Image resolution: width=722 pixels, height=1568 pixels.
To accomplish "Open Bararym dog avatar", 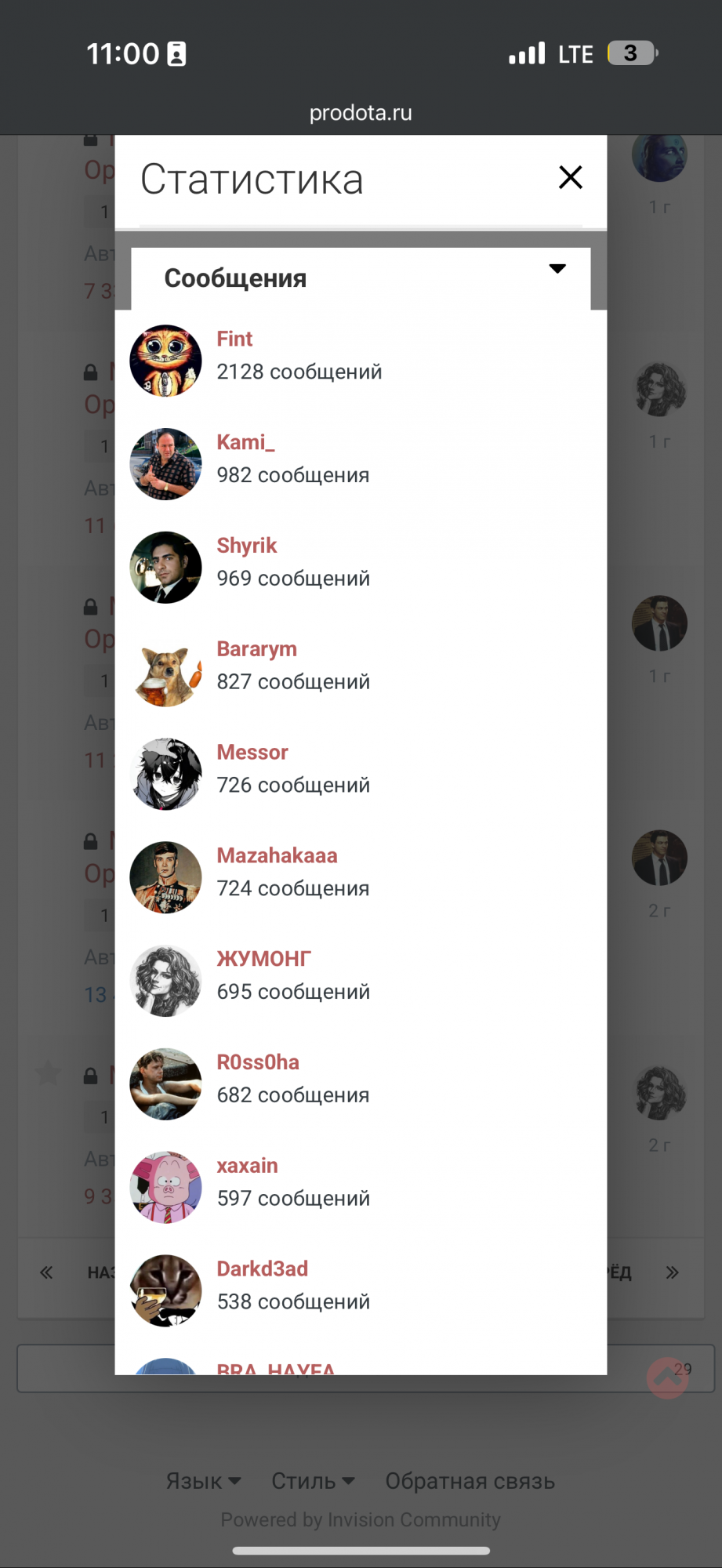I will [165, 671].
